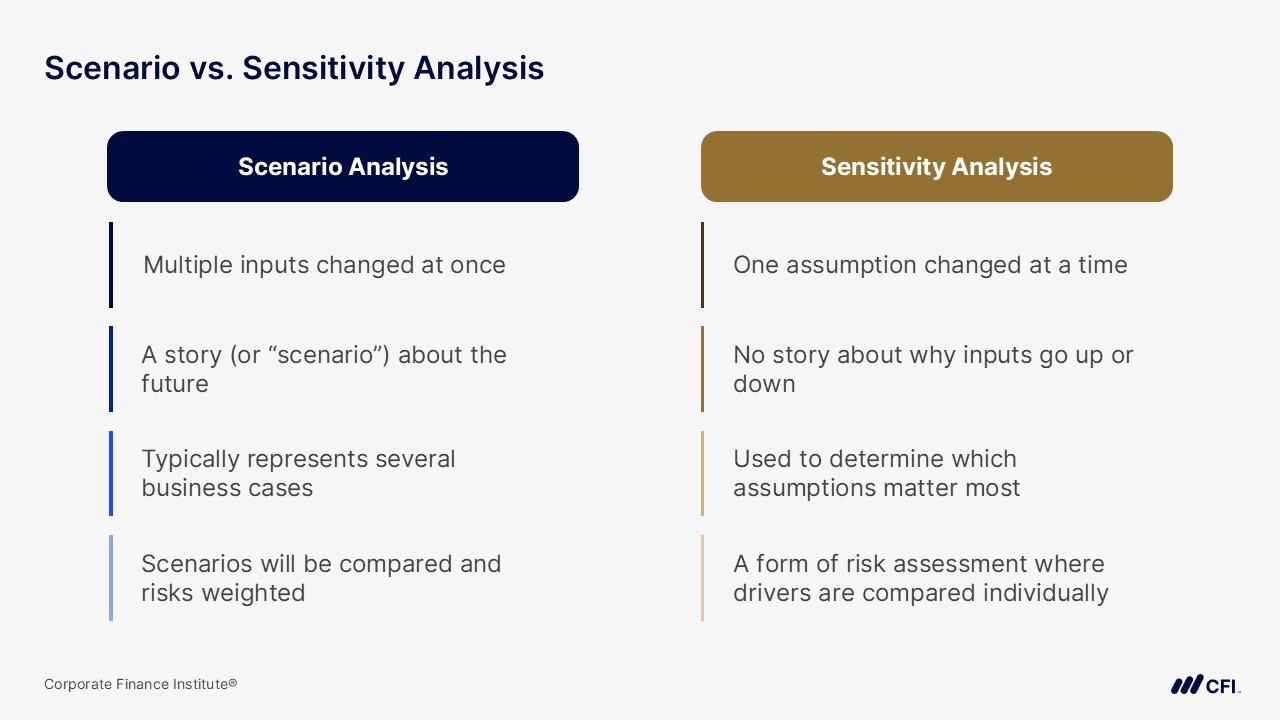Select bright blue bar beside Typically represents text
Viewport: 1280px width, 720px height.
[111, 473]
